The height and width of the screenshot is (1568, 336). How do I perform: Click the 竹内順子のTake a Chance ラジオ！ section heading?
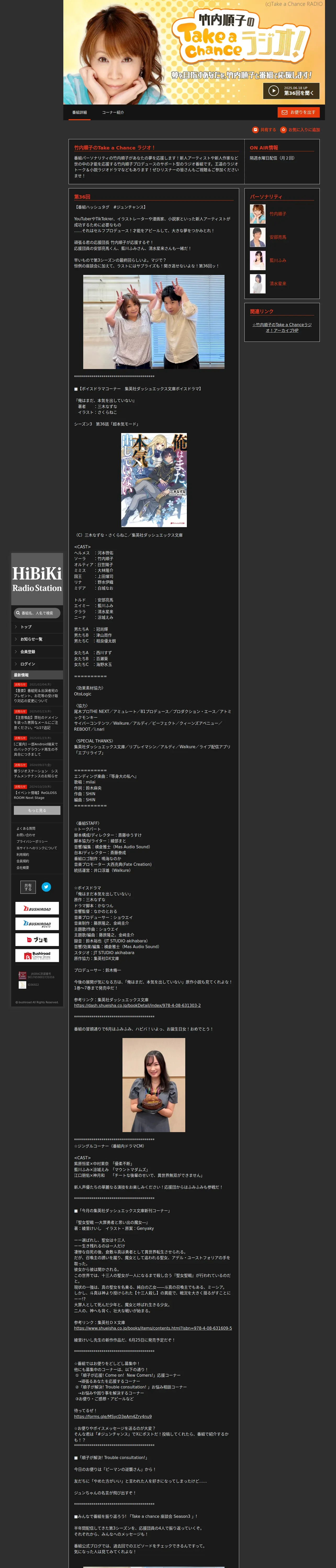[x=115, y=148]
